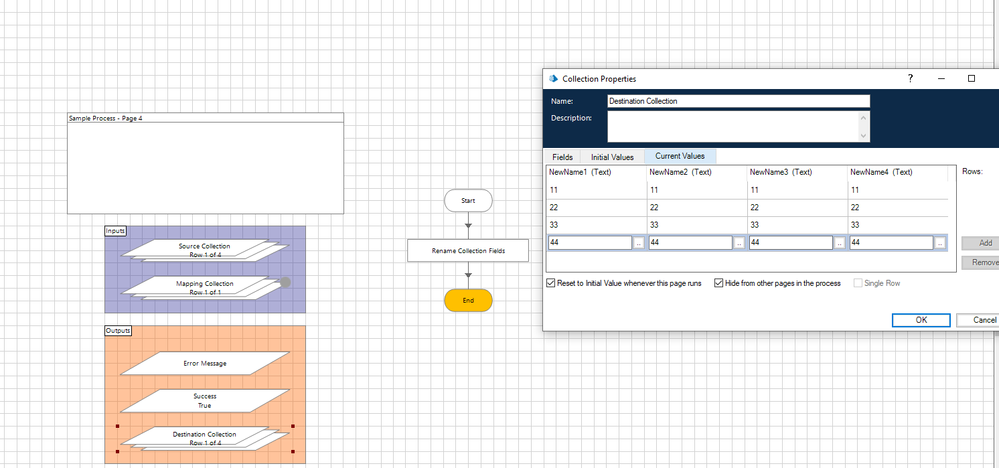Click the Single Row checkbox
The height and width of the screenshot is (468, 999).
point(859,284)
